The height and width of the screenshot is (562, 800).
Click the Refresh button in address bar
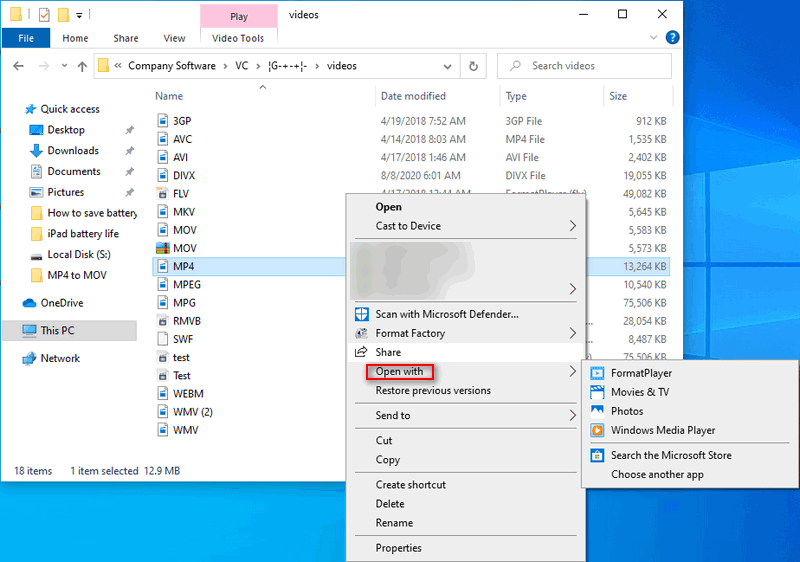coord(473,66)
